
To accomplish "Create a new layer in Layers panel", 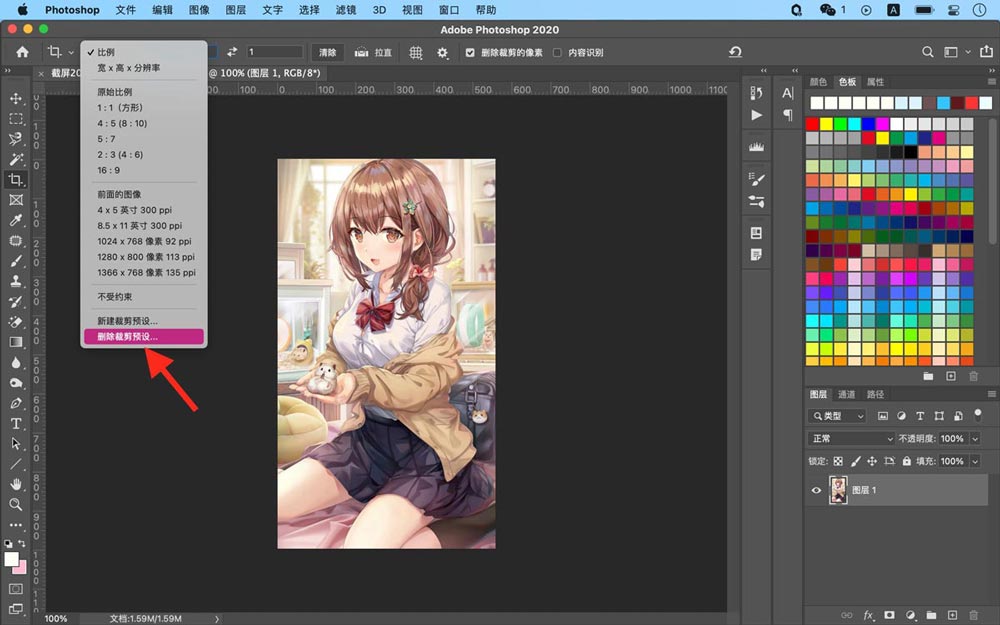I will pos(952,615).
